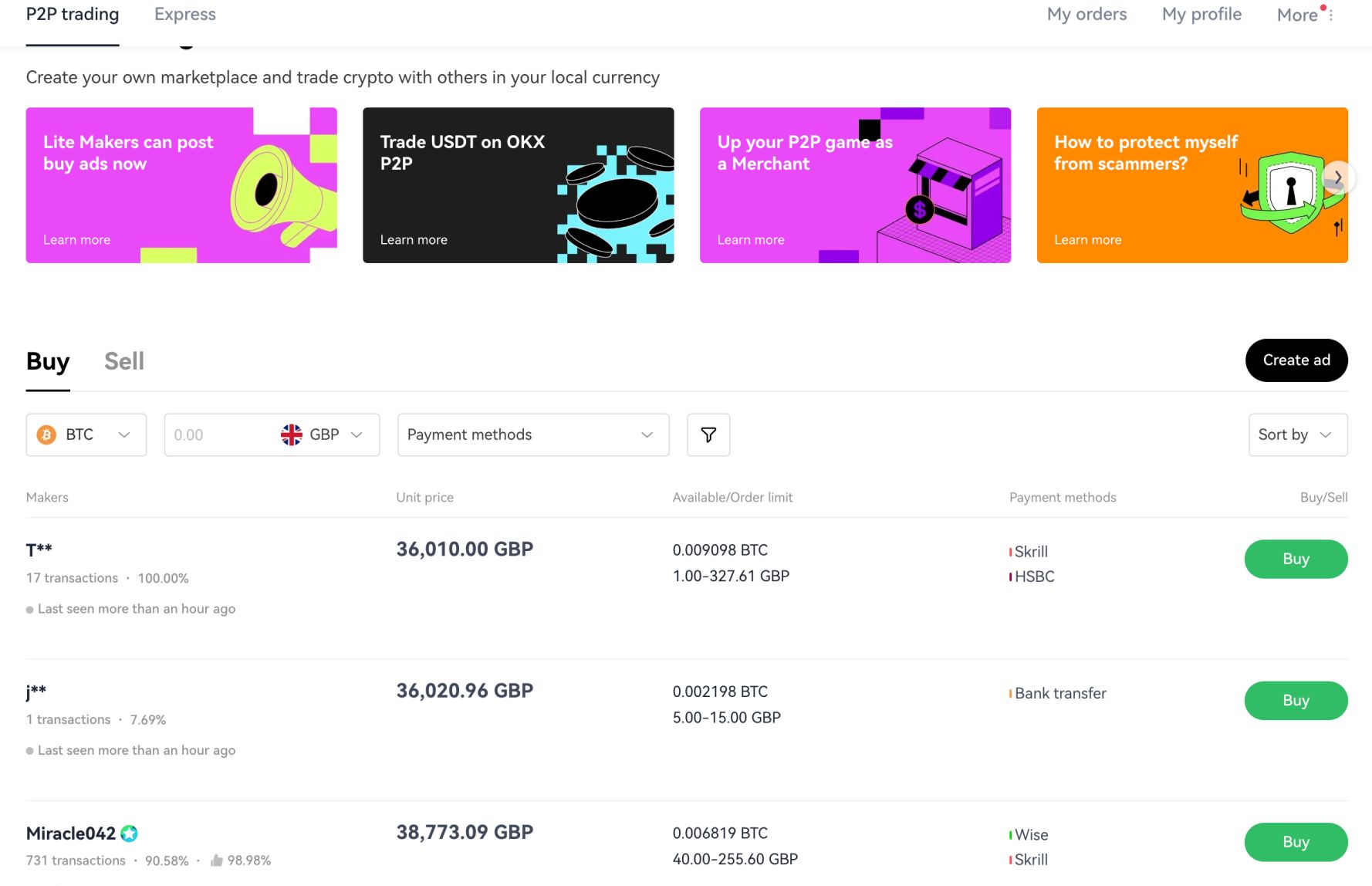Click the 0.00 amount input field
Image resolution: width=1372 pixels, height=886 pixels.
[216, 435]
